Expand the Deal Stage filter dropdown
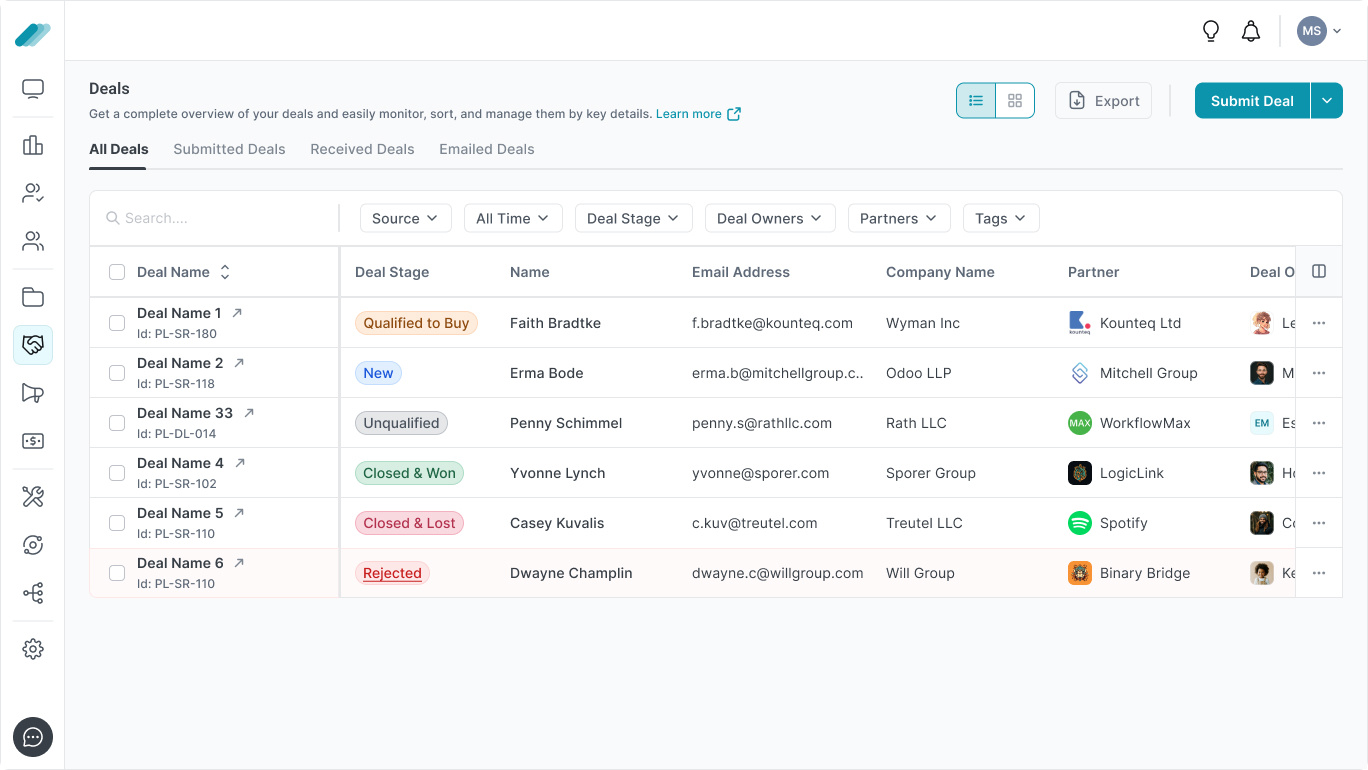This screenshot has height=770, width=1368. (x=633, y=218)
